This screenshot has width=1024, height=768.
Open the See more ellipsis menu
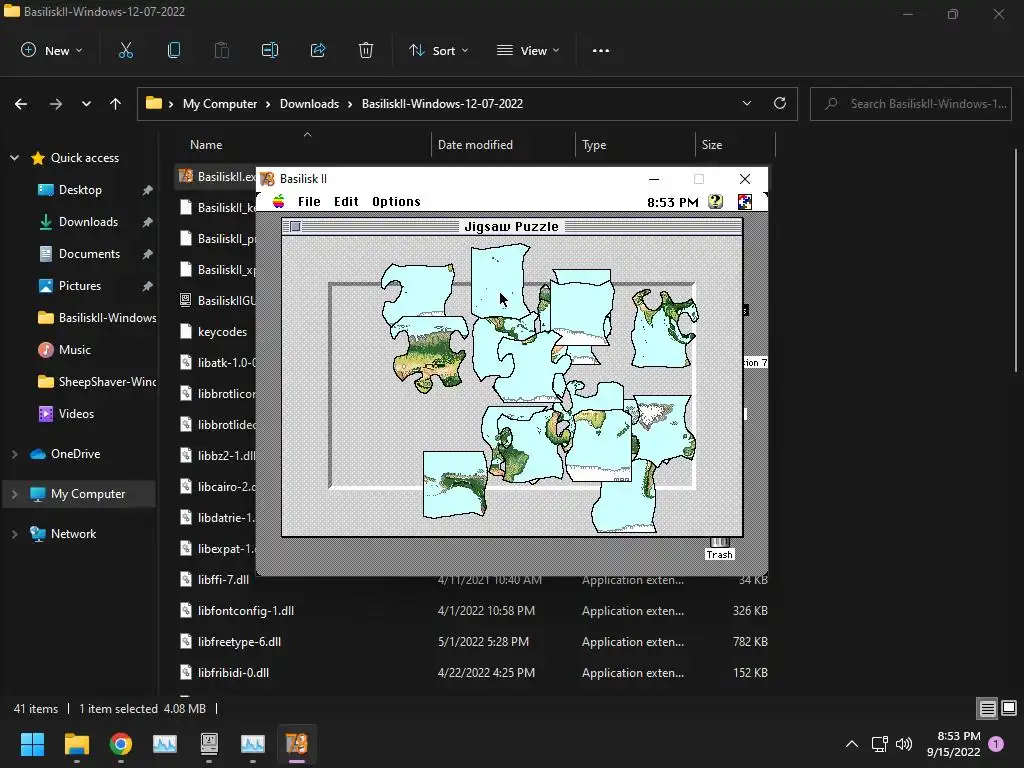point(601,50)
